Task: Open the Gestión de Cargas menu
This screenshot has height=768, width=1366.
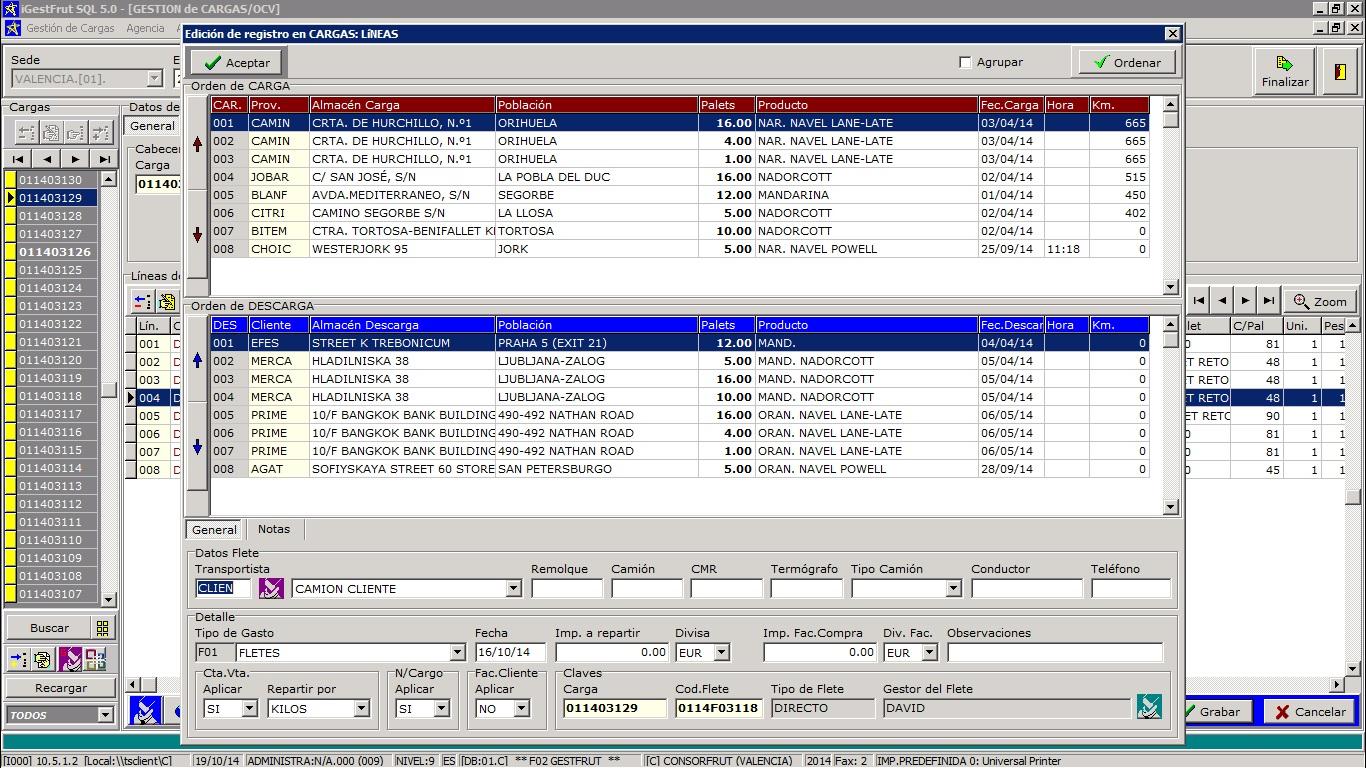Action: click(x=70, y=28)
